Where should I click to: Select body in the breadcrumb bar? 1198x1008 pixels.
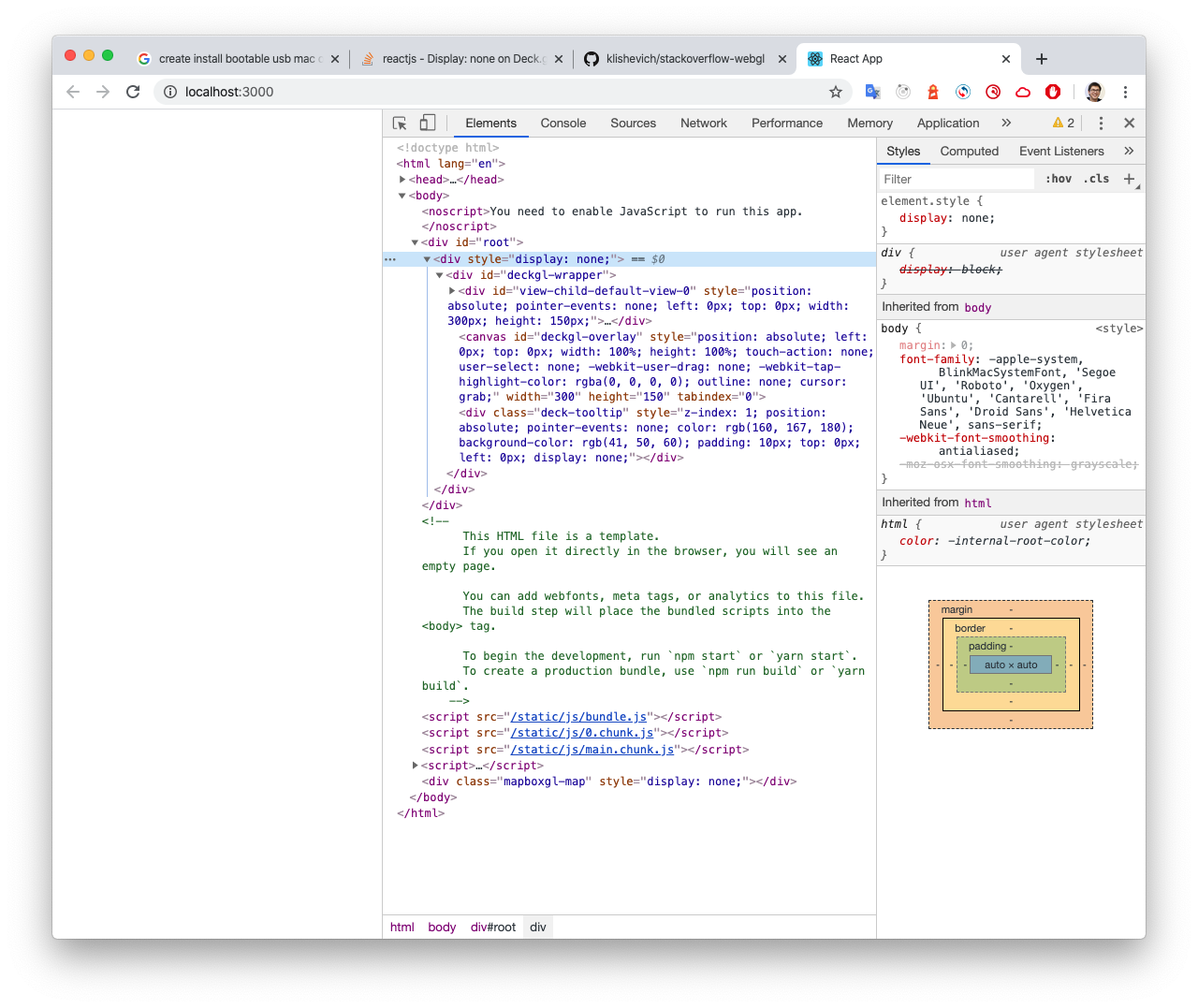pos(442,927)
